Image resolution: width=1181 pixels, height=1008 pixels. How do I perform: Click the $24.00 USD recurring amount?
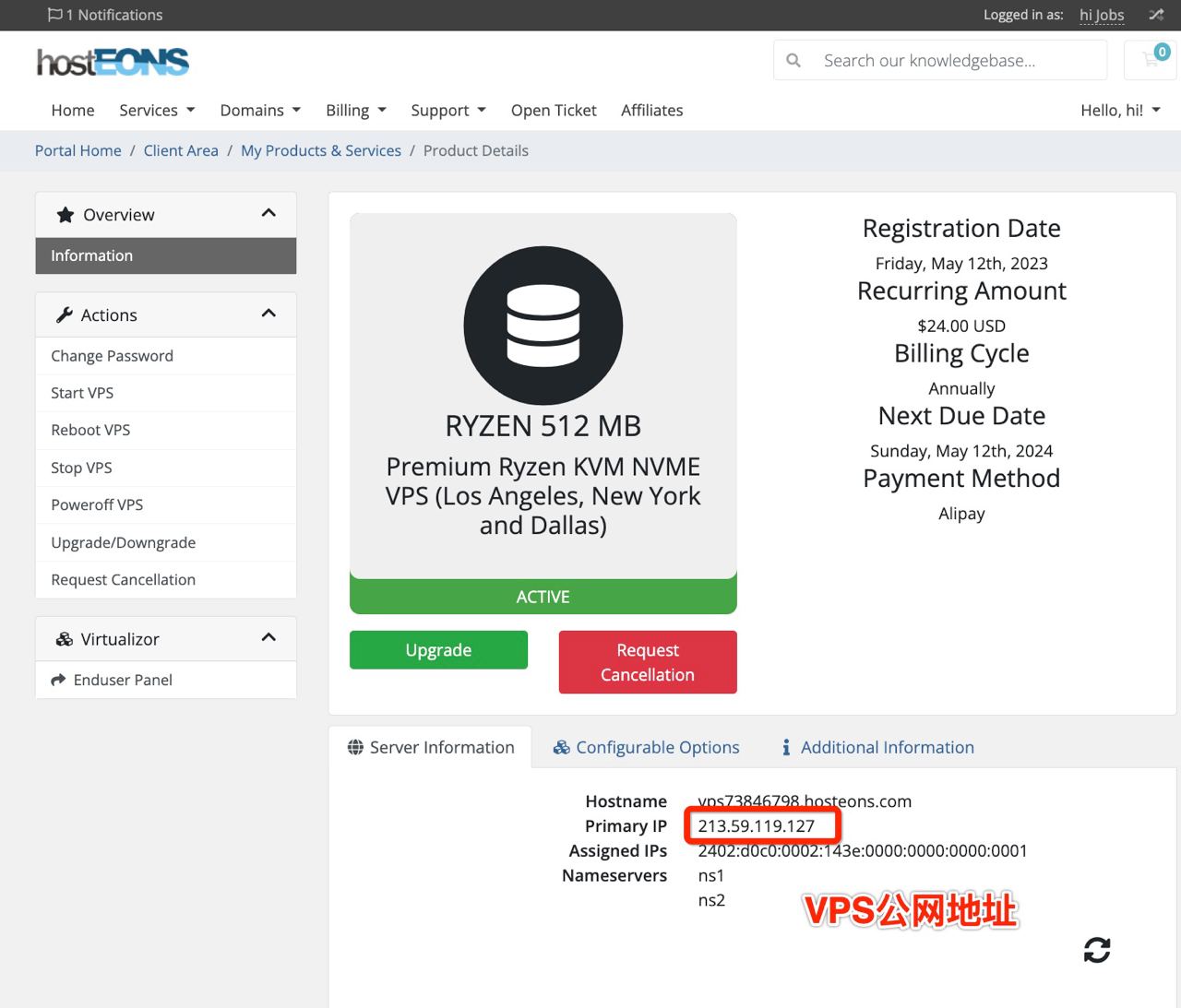coord(961,326)
